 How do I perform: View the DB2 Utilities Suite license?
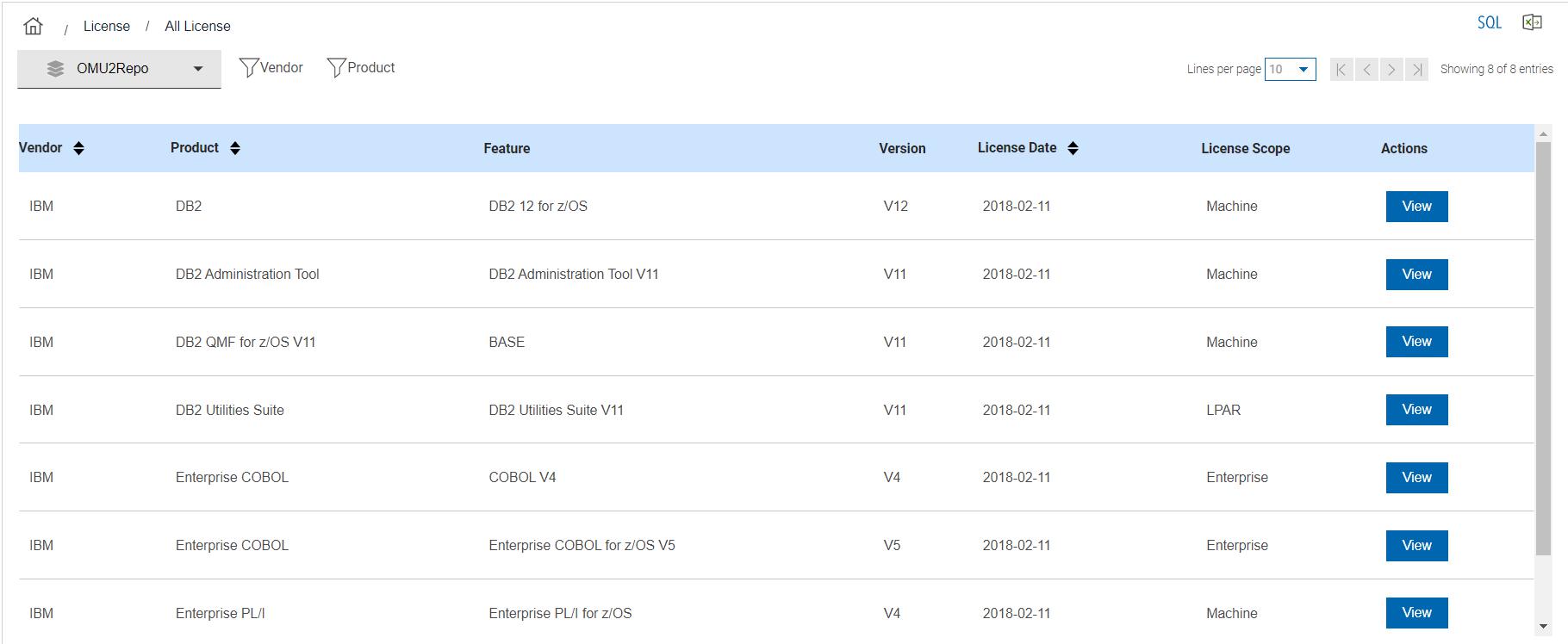click(x=1416, y=410)
